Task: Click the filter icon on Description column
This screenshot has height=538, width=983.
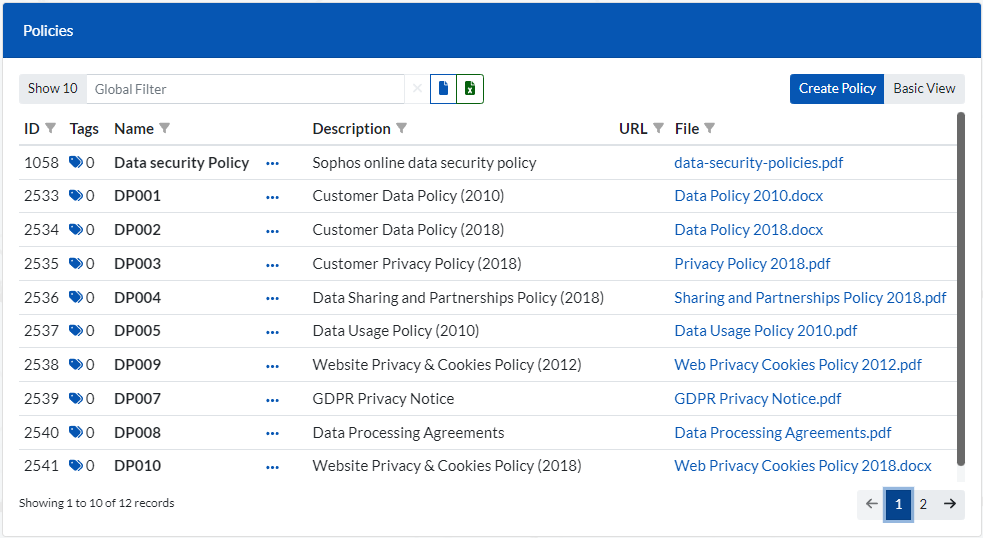Action: [401, 129]
